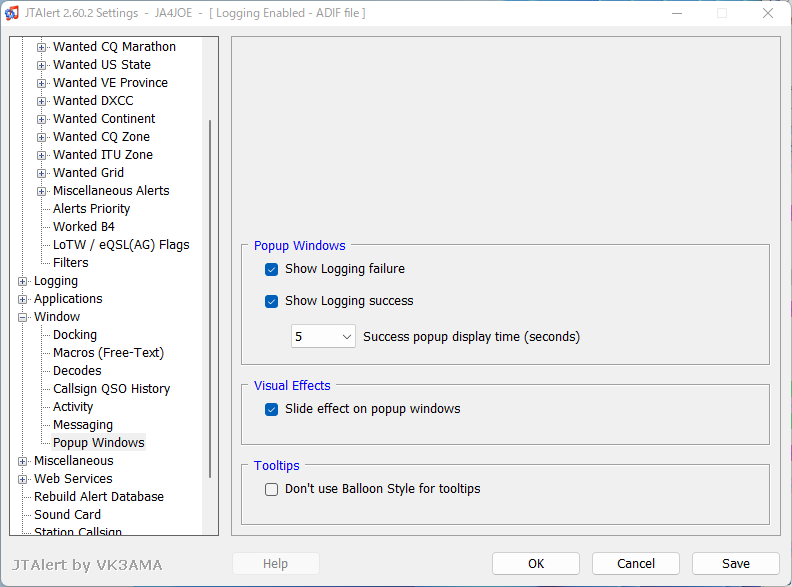
Task: Click the Save button
Action: (x=736, y=564)
